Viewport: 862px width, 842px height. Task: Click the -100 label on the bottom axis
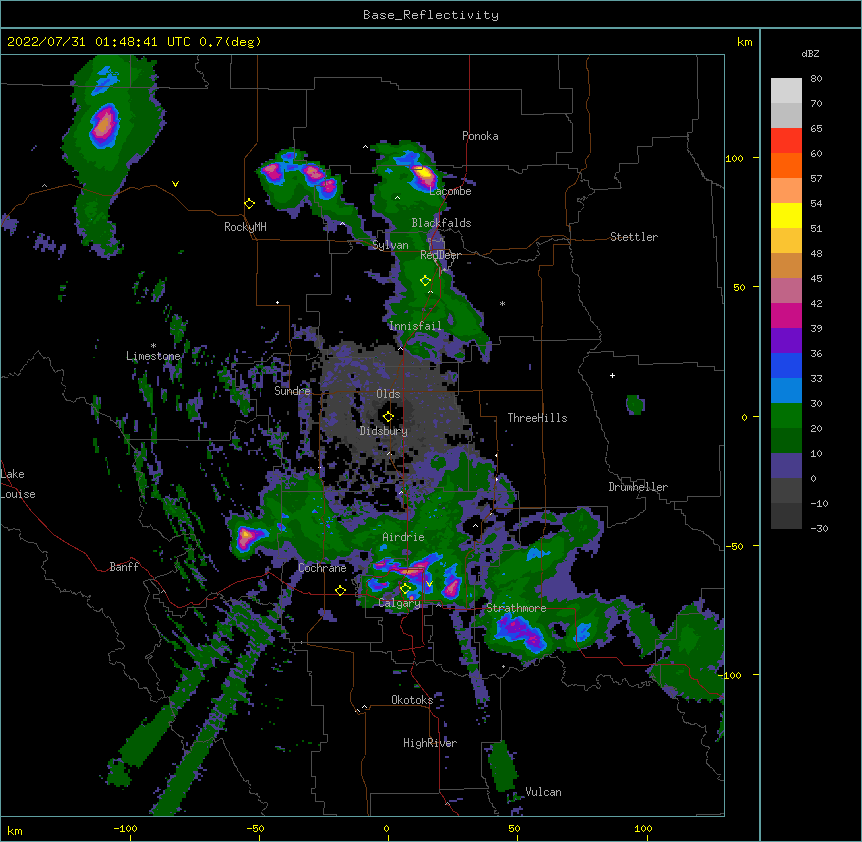[x=125, y=828]
